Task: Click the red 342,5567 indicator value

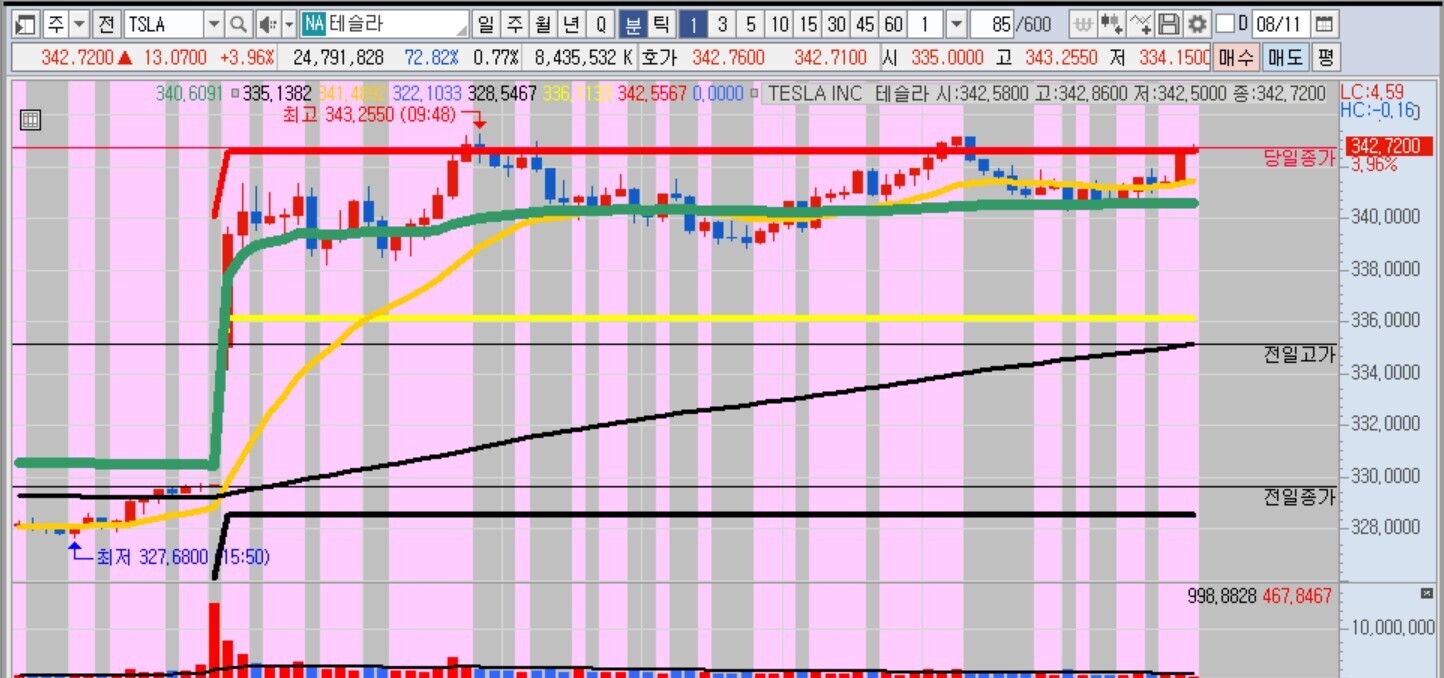Action: (652, 94)
